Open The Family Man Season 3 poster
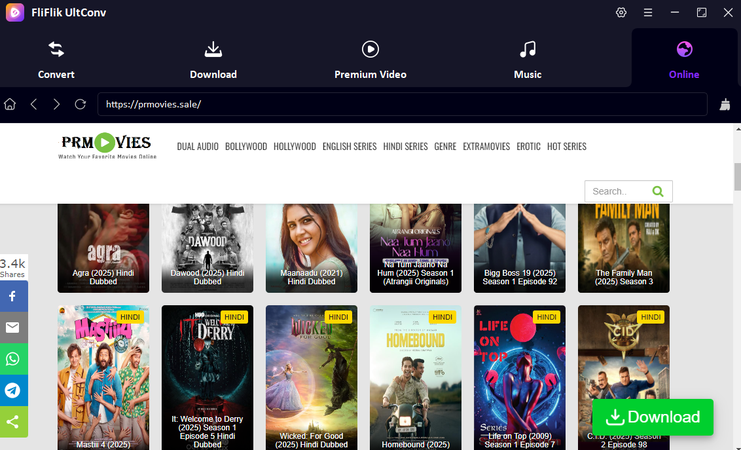Image resolution: width=741 pixels, height=450 pixels. pyautogui.click(x=624, y=248)
